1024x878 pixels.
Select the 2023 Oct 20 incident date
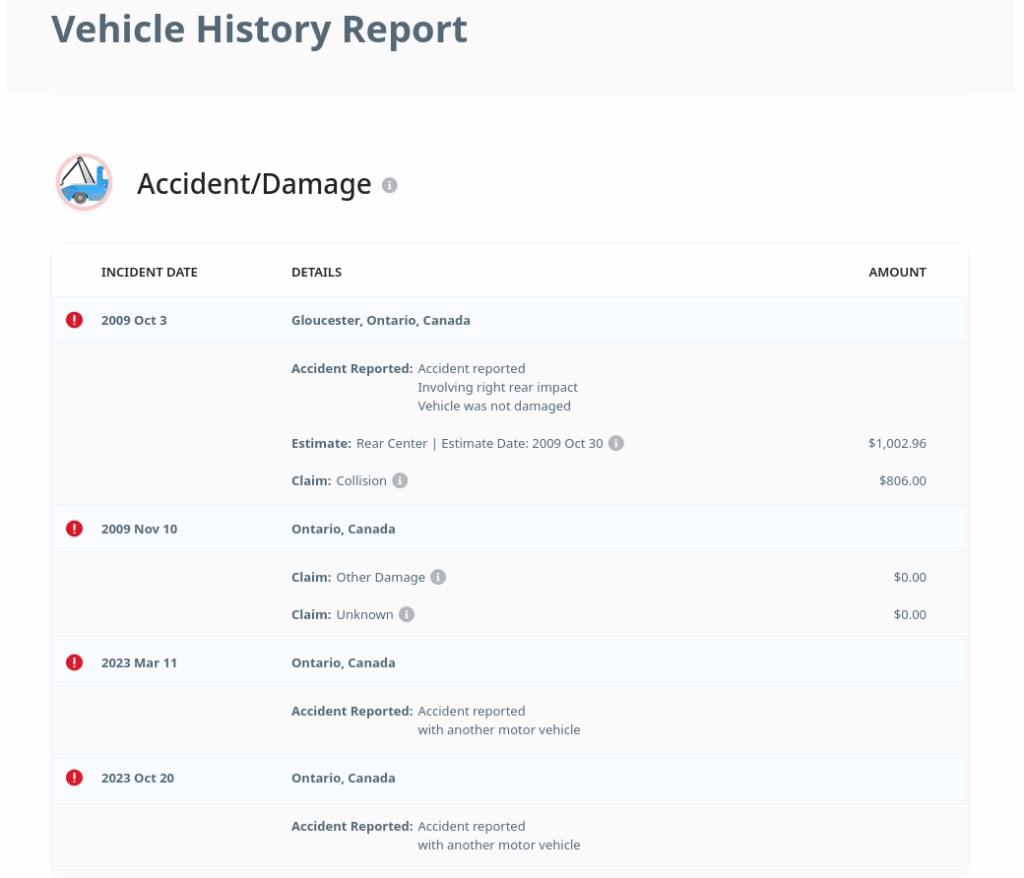click(x=137, y=778)
